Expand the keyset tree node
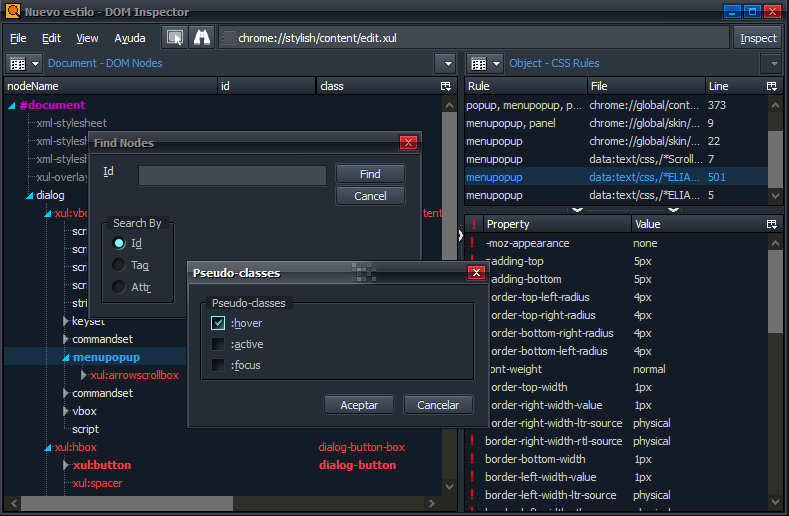Screen dimensions: 789x516 tap(65, 321)
